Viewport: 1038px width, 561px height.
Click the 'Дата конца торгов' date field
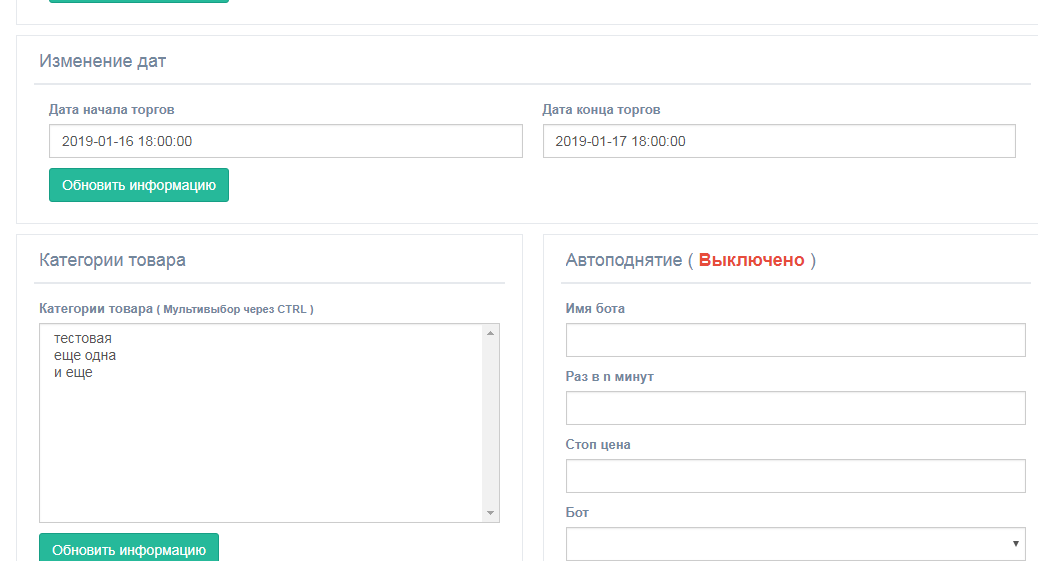pyautogui.click(x=779, y=141)
